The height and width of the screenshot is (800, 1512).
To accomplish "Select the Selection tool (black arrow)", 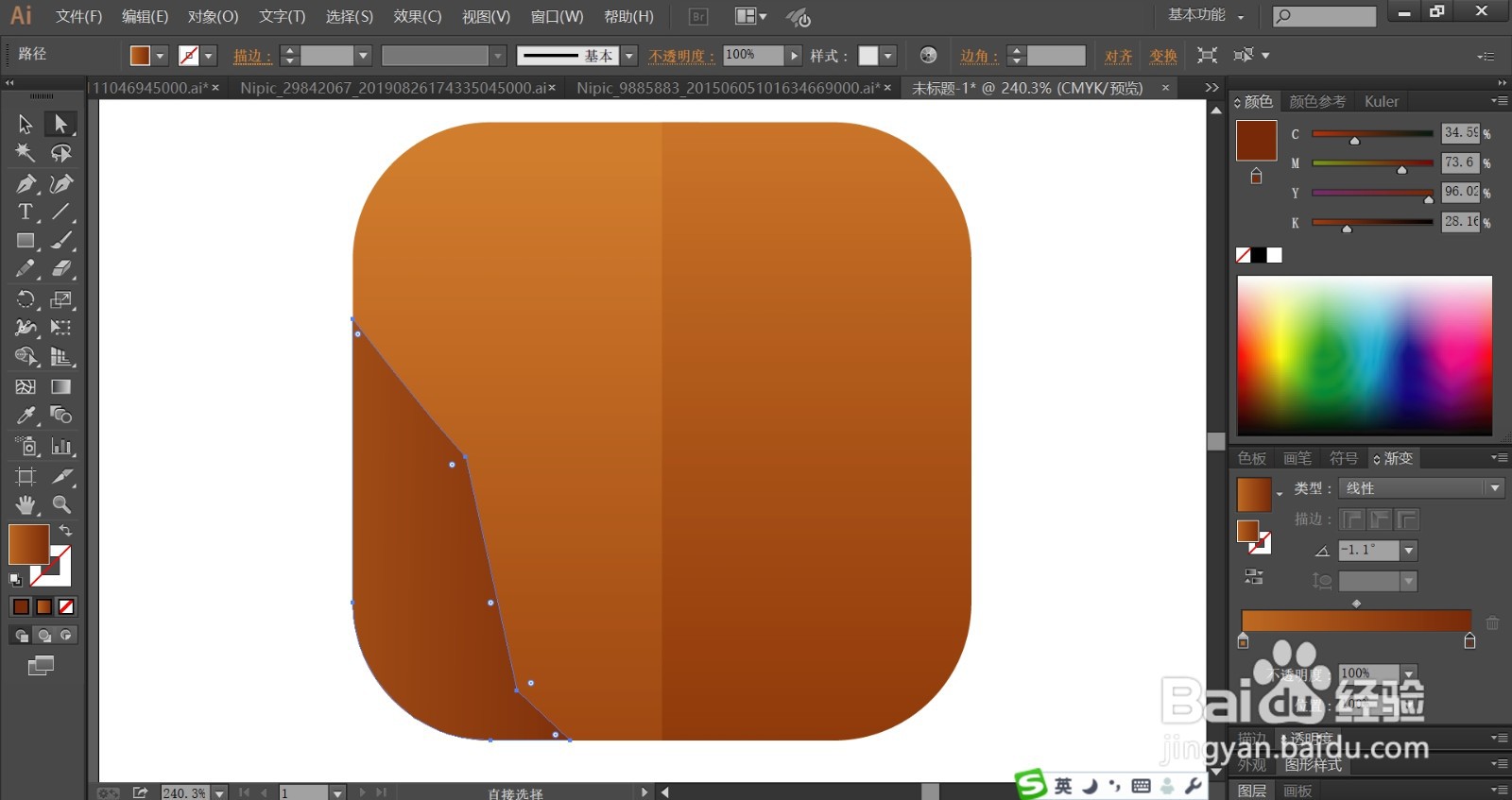I will 26,124.
